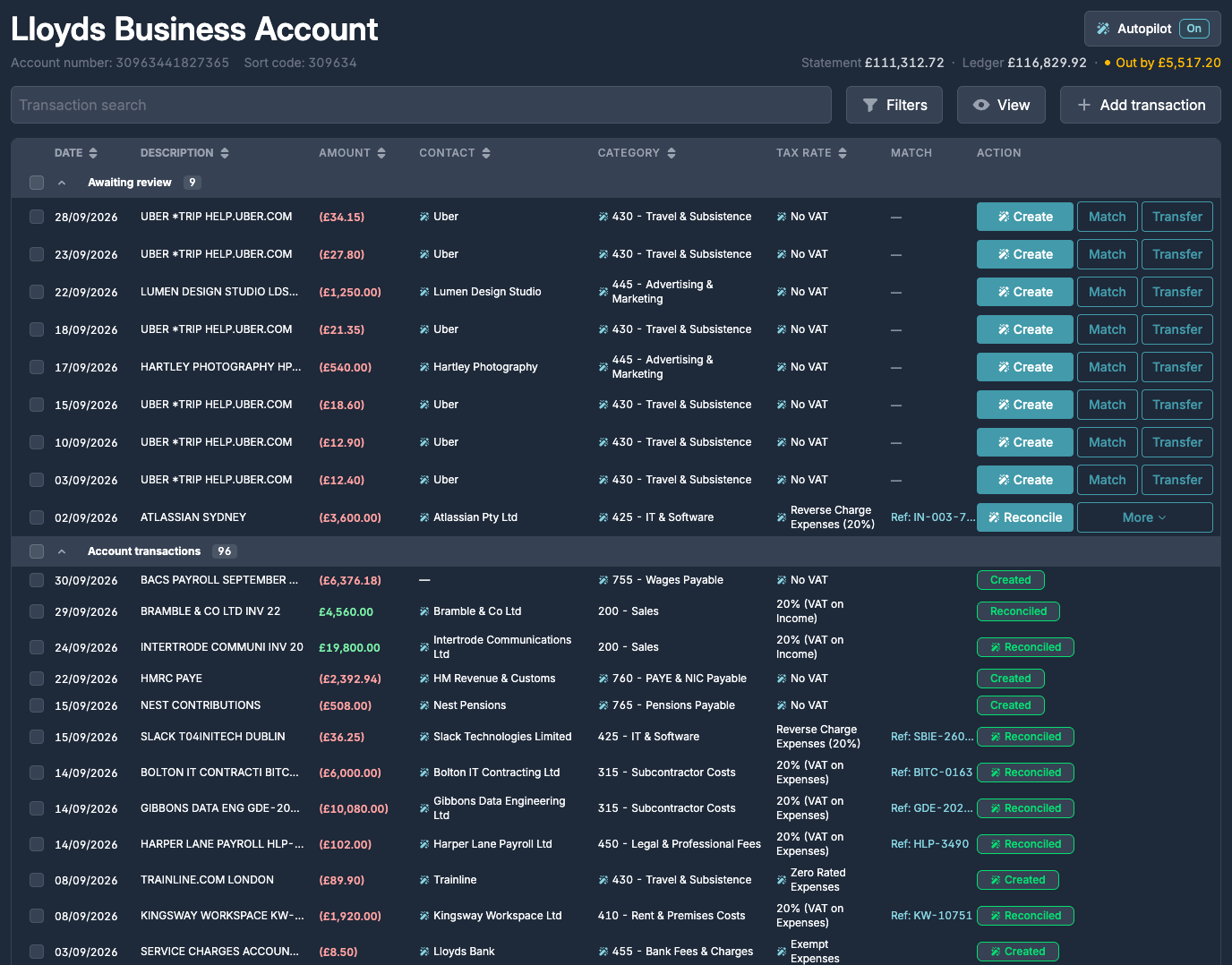Click the Transaction search field
1232x965 pixels.
pyautogui.click(x=421, y=105)
